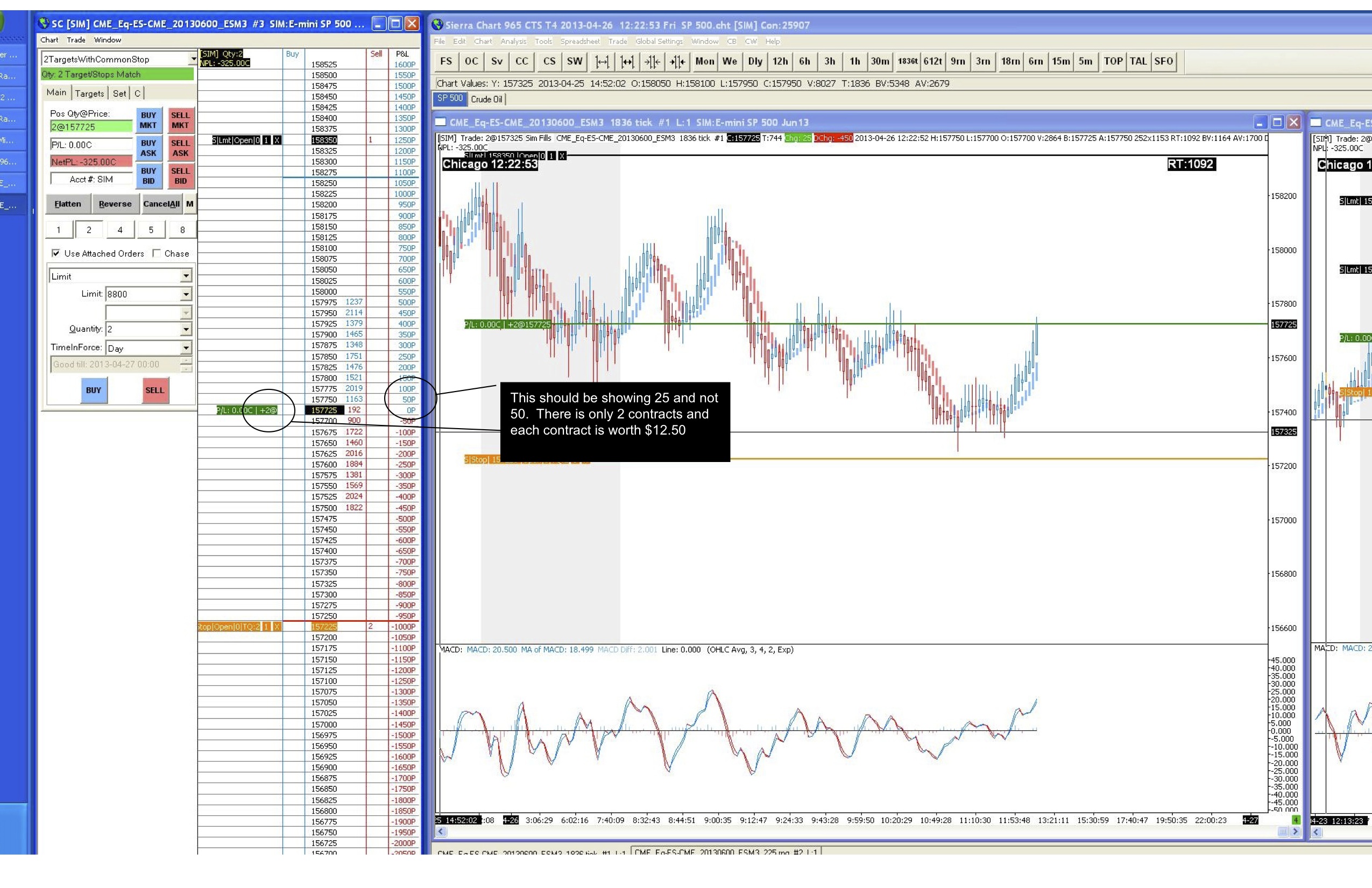Cancel the sell limit order with X
Screen dimensions: 1372x888
pos(277,140)
